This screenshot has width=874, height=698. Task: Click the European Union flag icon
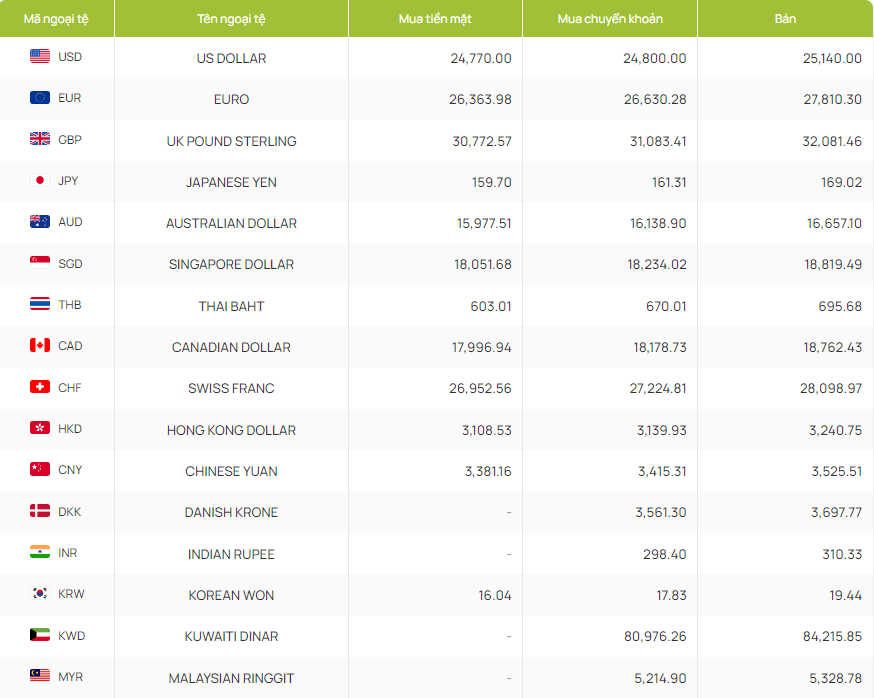coord(40,98)
